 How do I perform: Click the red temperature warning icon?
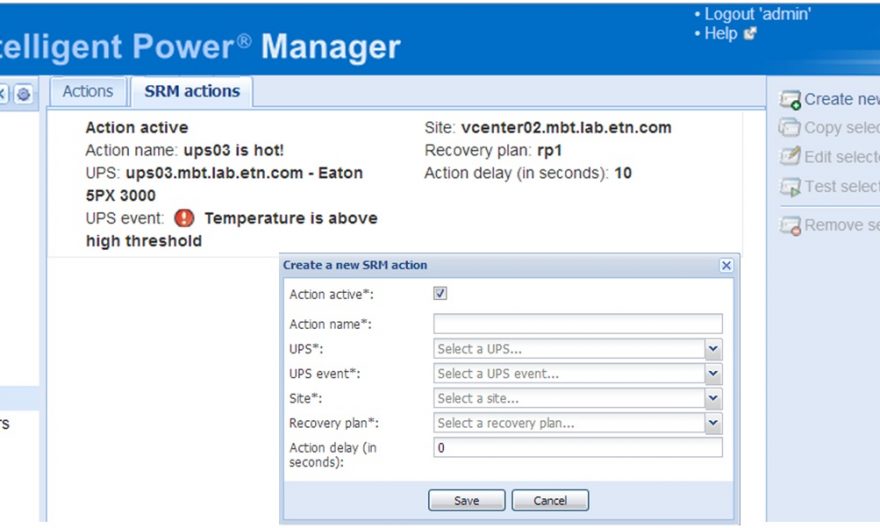[x=184, y=218]
